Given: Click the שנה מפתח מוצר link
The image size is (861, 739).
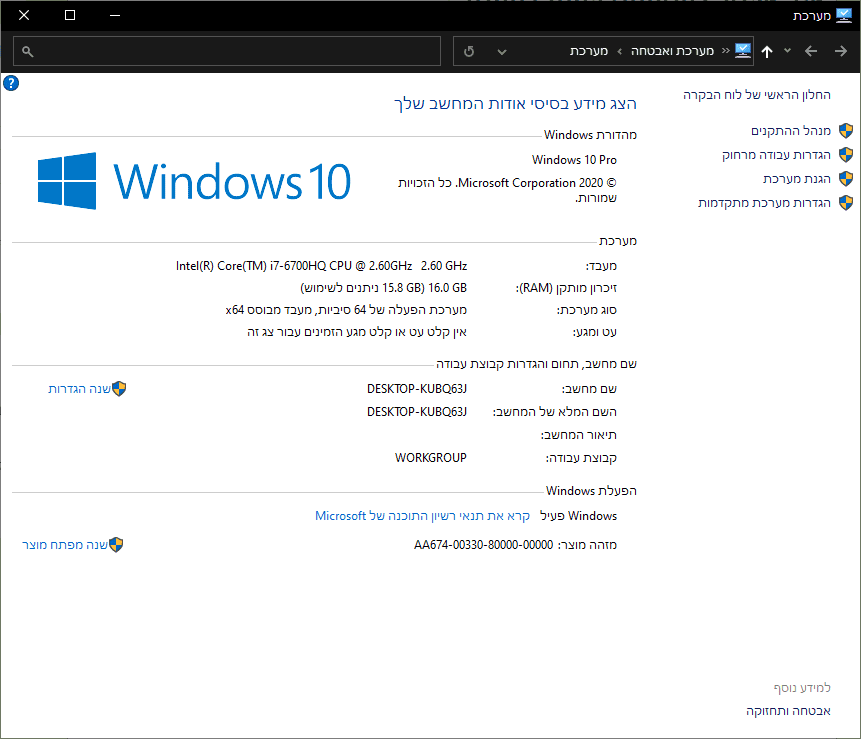Looking at the screenshot, I should [x=65, y=545].
